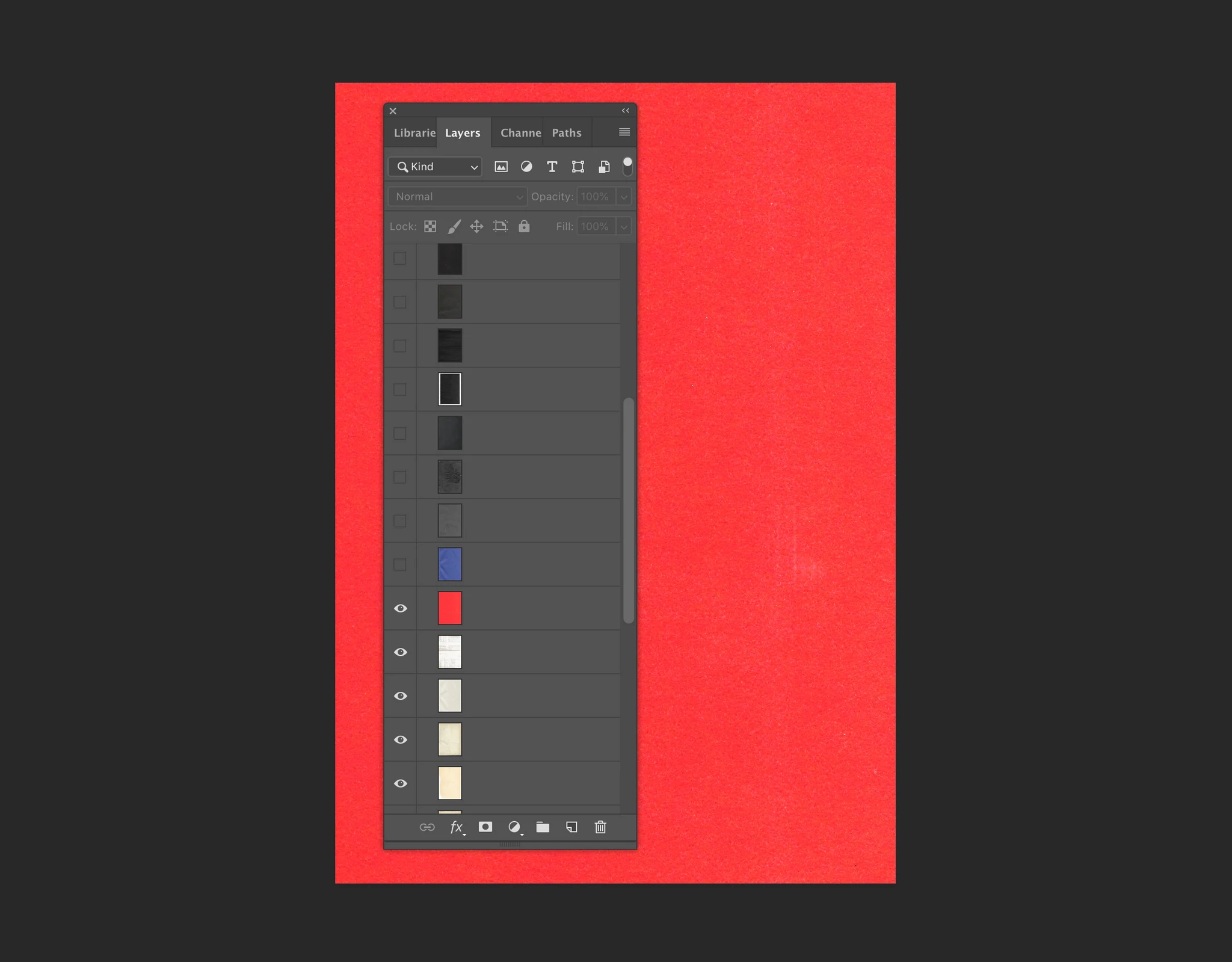1232x962 pixels.
Task: Click the Create New Group folder icon
Action: coord(542,827)
